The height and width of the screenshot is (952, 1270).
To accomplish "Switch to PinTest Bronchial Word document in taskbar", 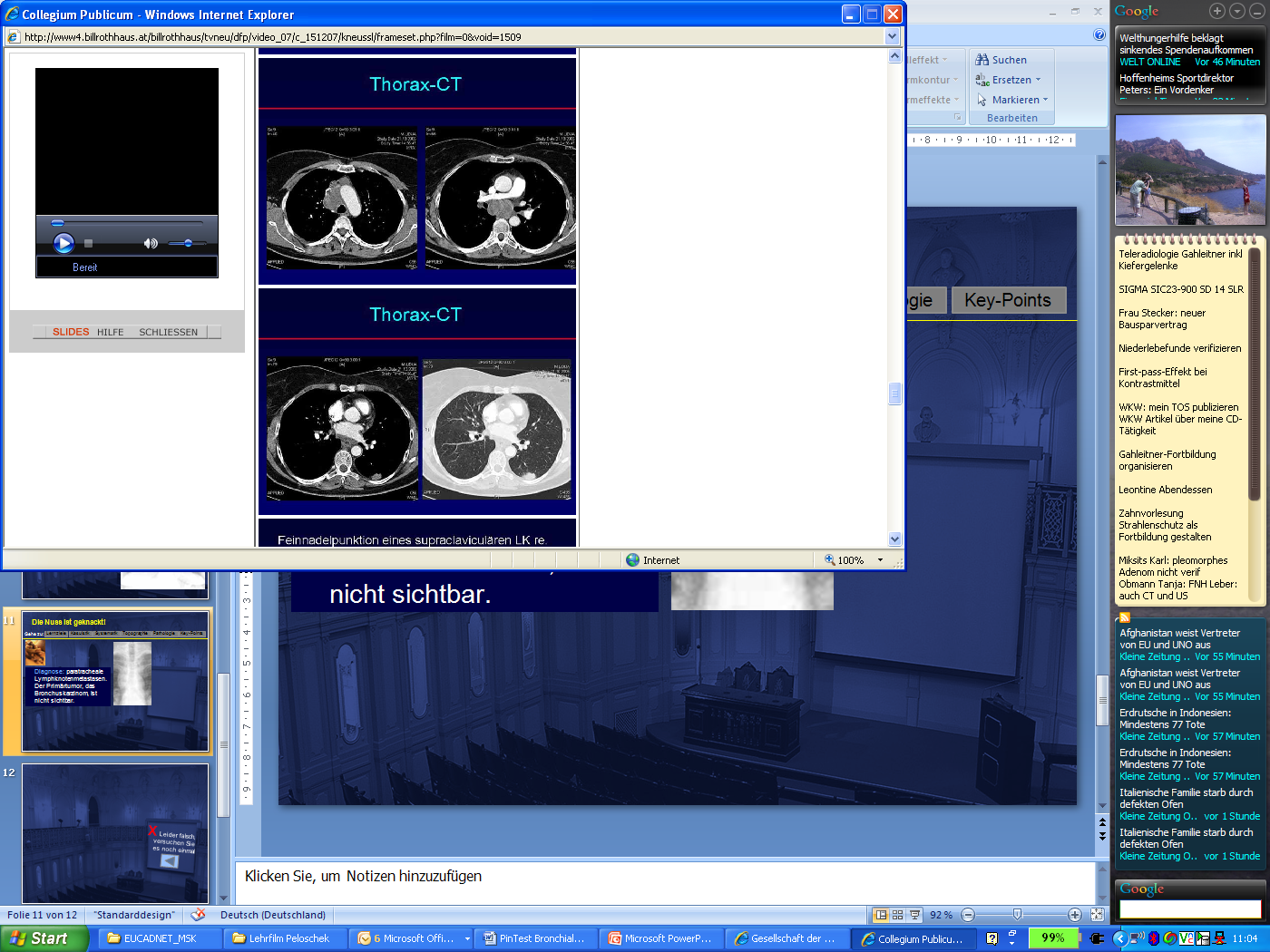I will coord(538,938).
